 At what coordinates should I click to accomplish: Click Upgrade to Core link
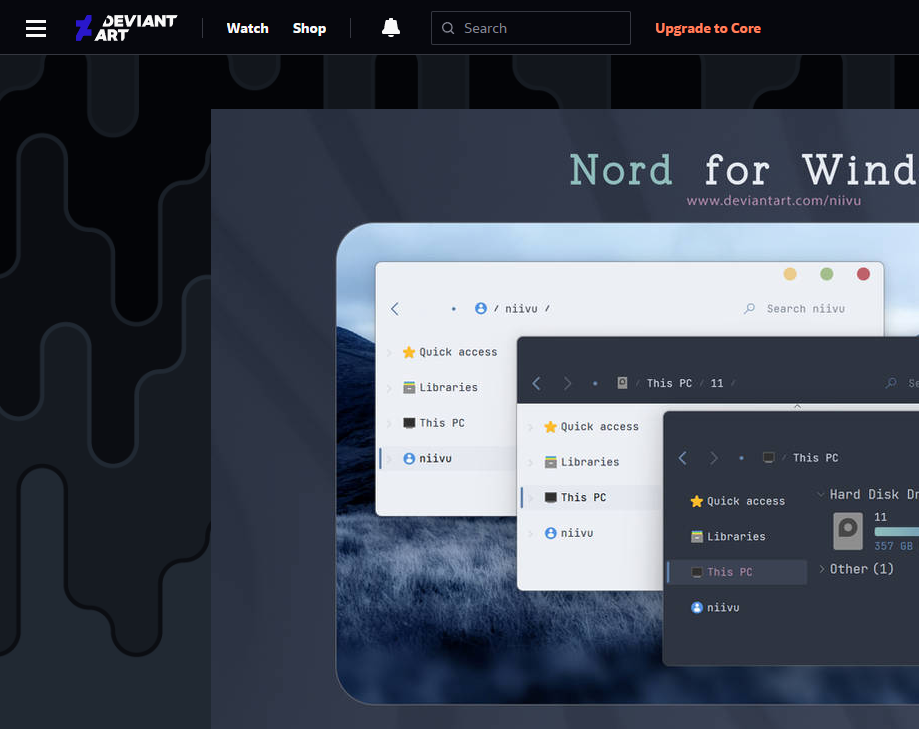707,28
